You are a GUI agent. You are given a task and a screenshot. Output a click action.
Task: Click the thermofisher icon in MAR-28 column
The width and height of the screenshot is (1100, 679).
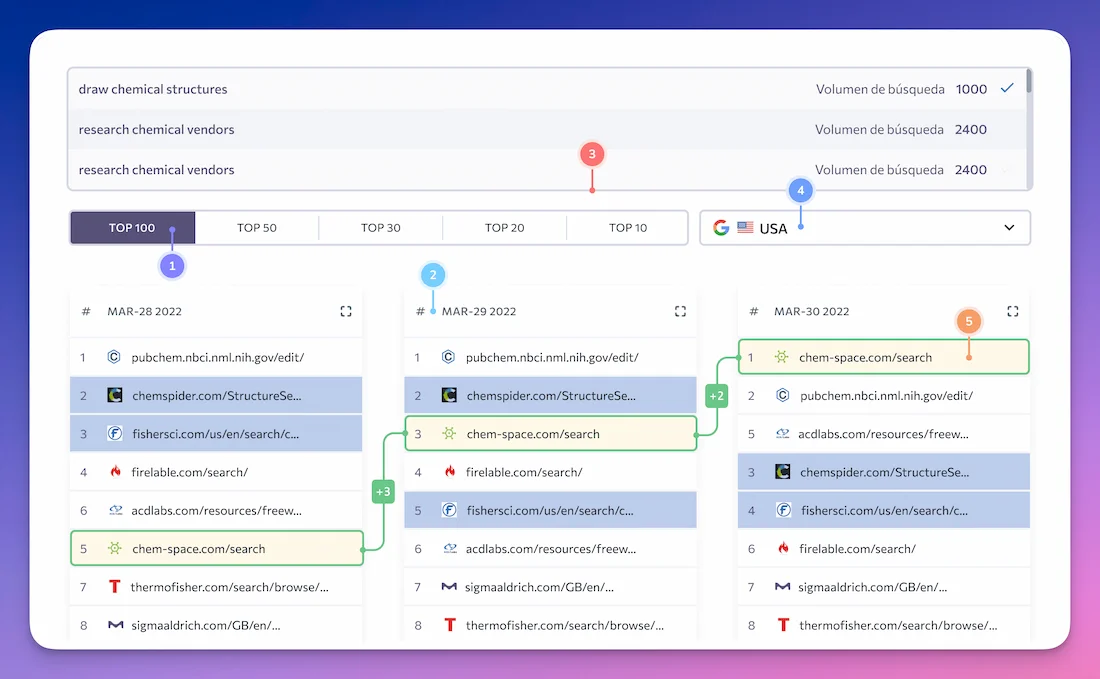point(114,587)
